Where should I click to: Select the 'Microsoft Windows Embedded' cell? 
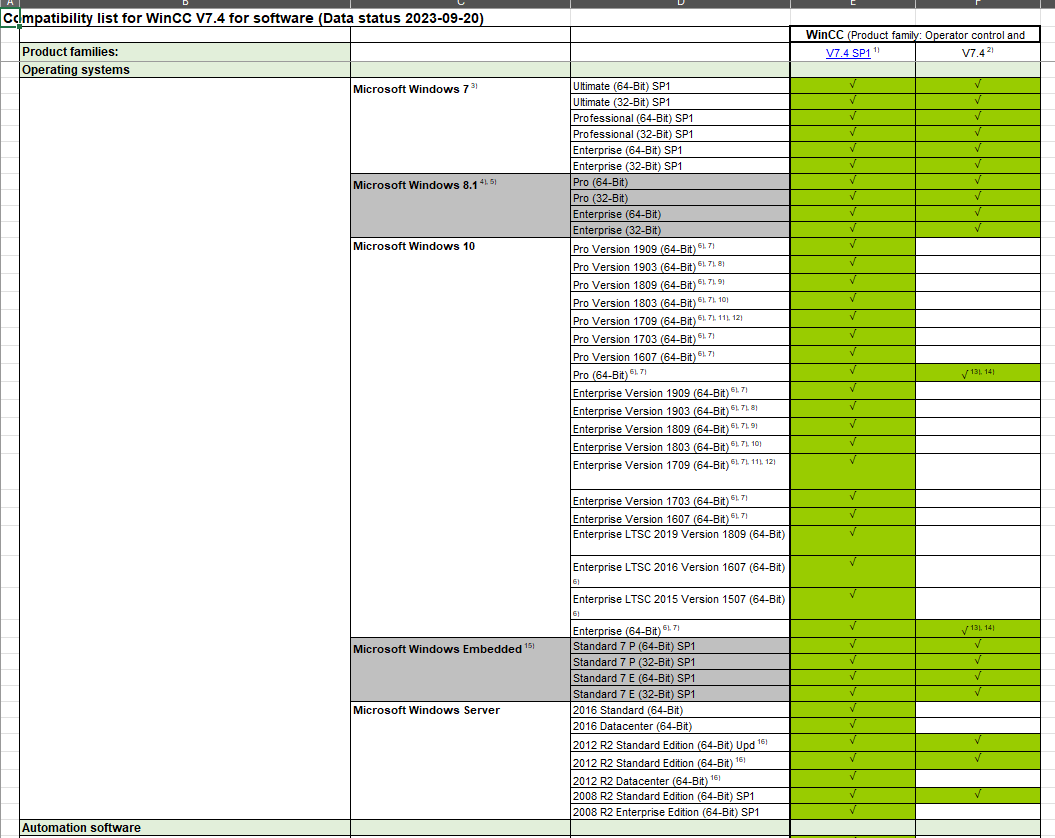(x=460, y=670)
